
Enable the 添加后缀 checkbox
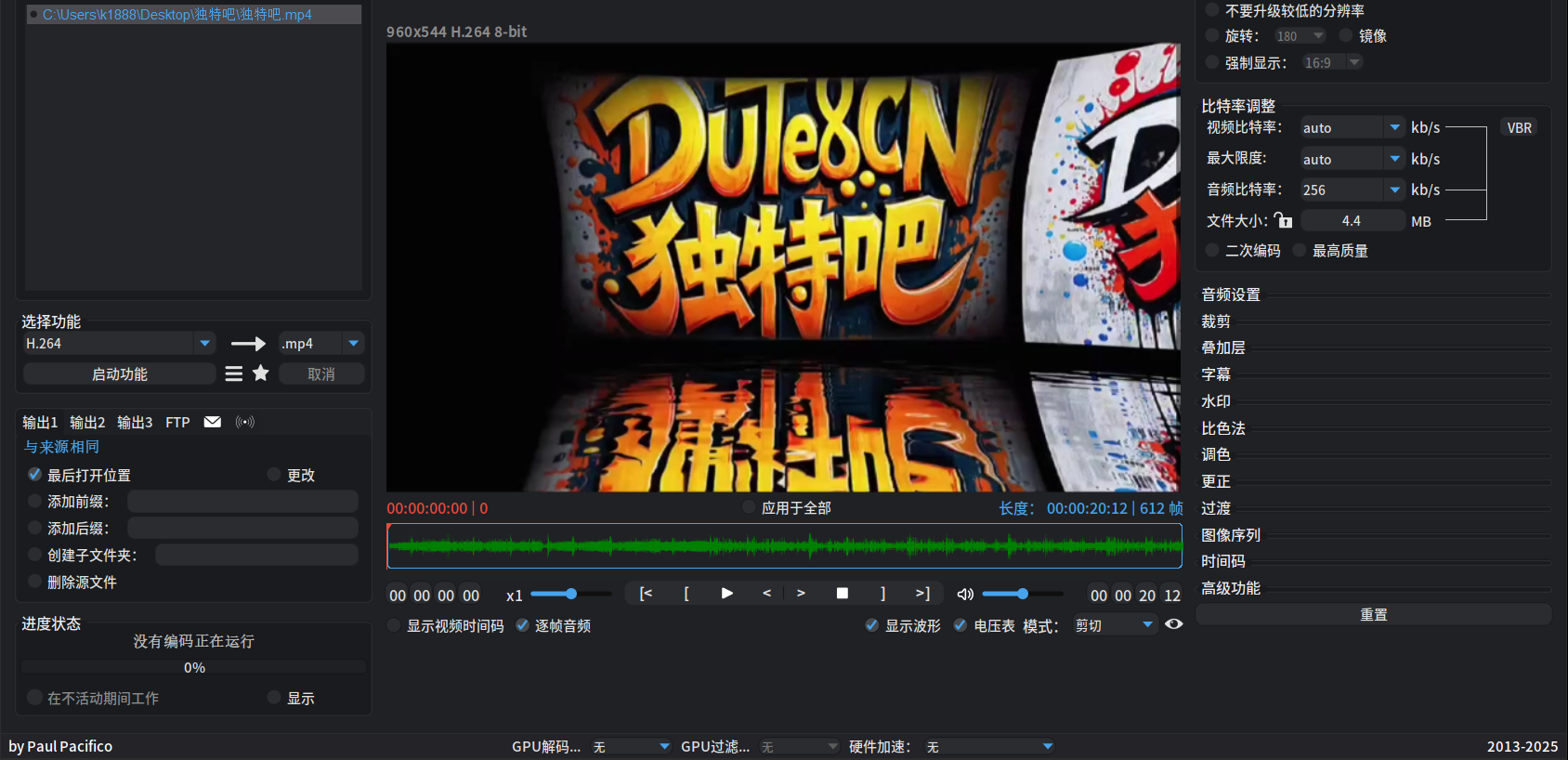pos(35,528)
